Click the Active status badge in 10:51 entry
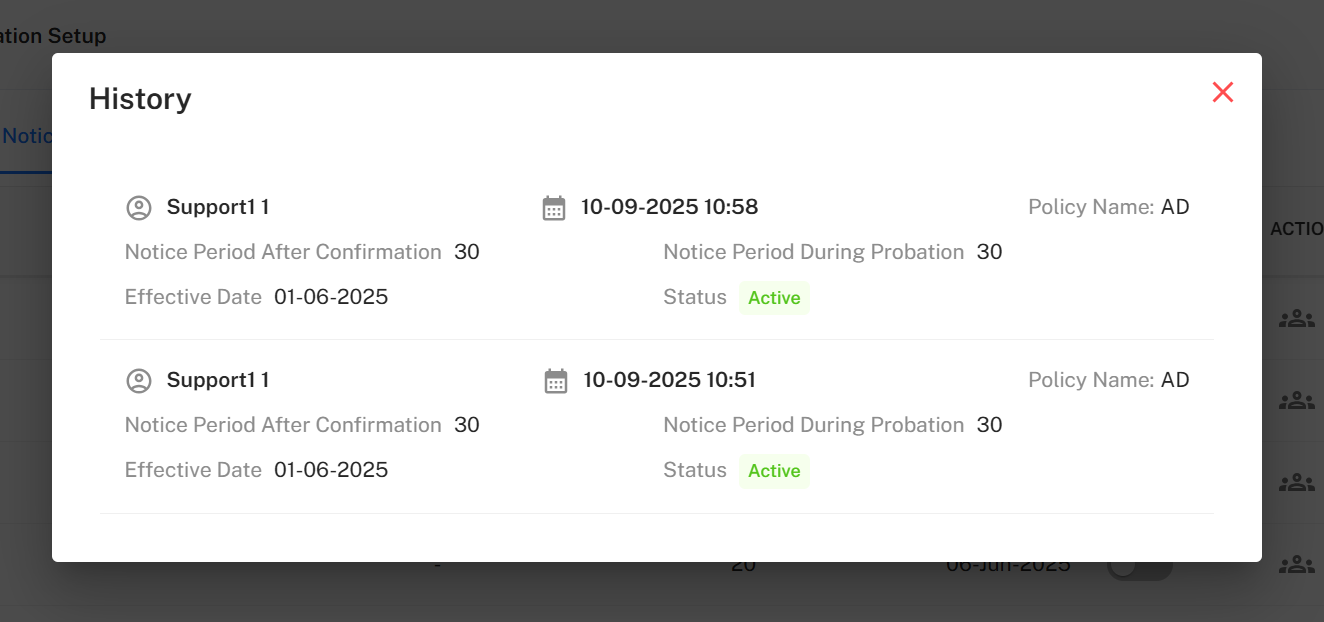 pyautogui.click(x=774, y=471)
